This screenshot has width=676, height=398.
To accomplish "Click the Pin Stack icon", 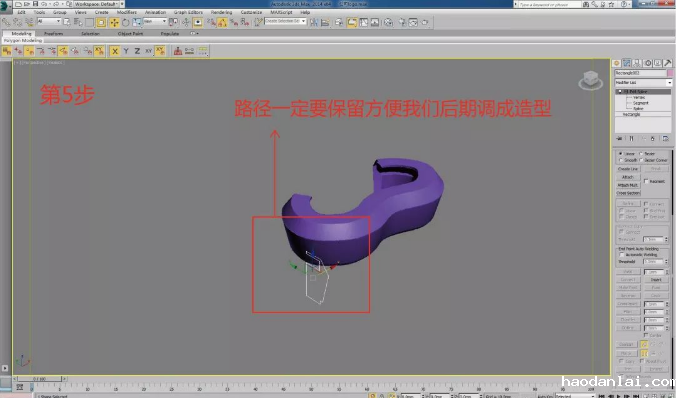I will (620, 138).
